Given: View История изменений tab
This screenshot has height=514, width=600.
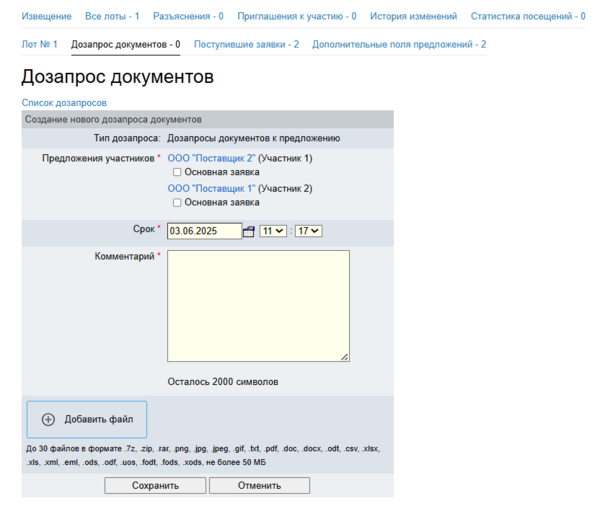Looking at the screenshot, I should click(413, 16).
